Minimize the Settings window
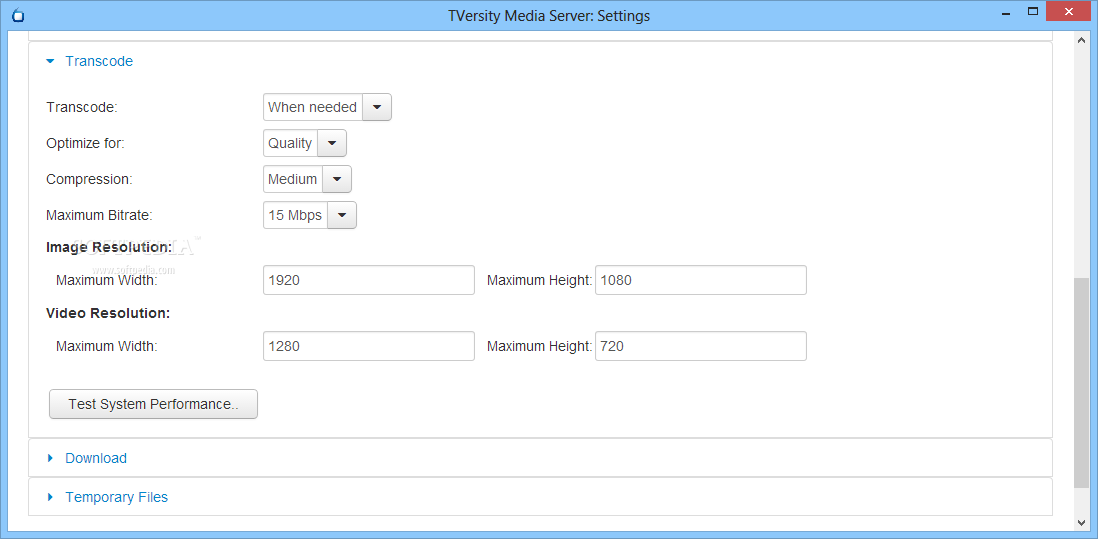1098x539 pixels. click(1008, 12)
